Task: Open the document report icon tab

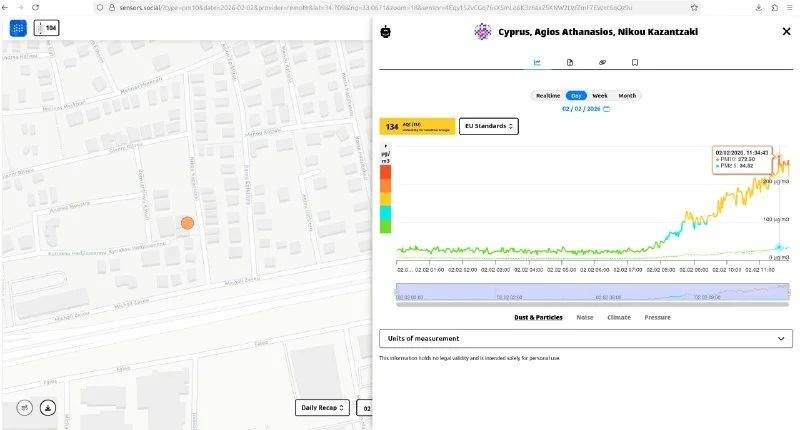Action: tap(569, 62)
